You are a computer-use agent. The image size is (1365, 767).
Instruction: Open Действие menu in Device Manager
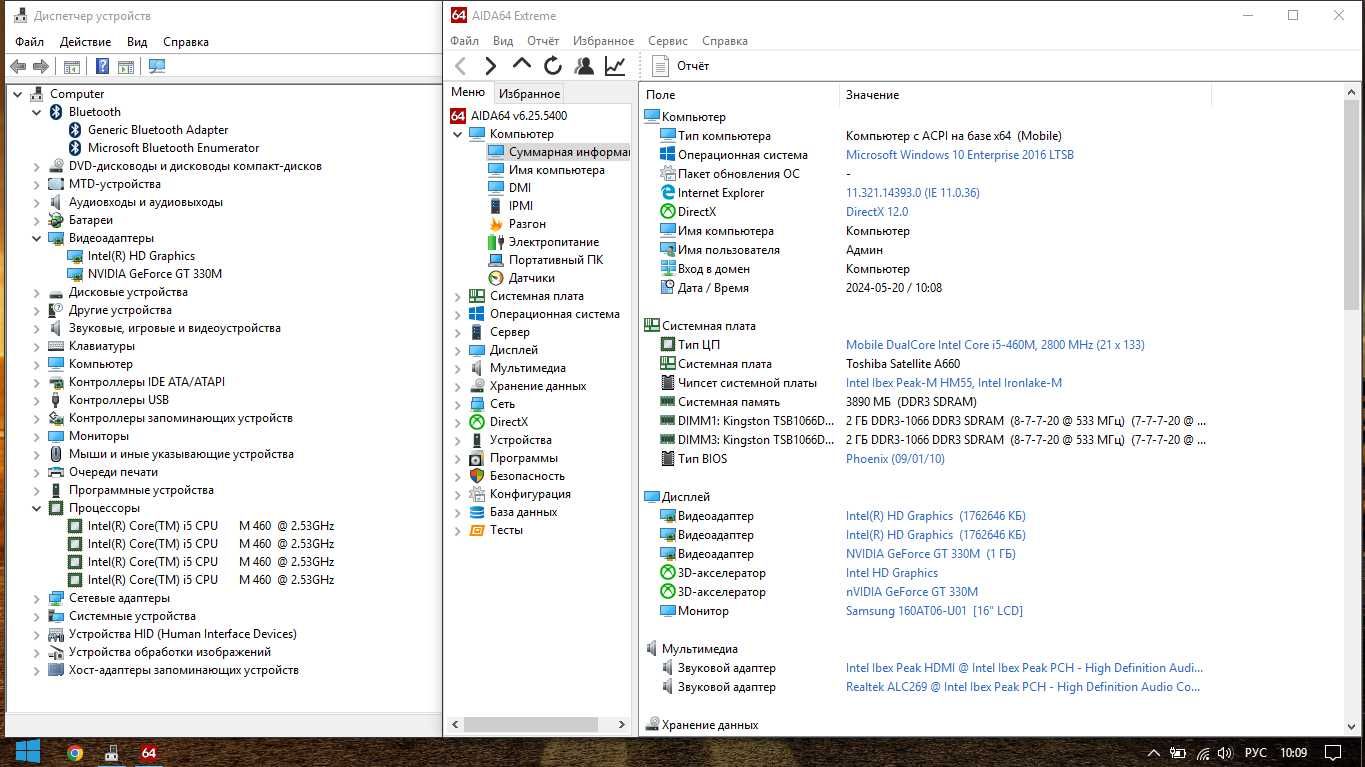[85, 42]
